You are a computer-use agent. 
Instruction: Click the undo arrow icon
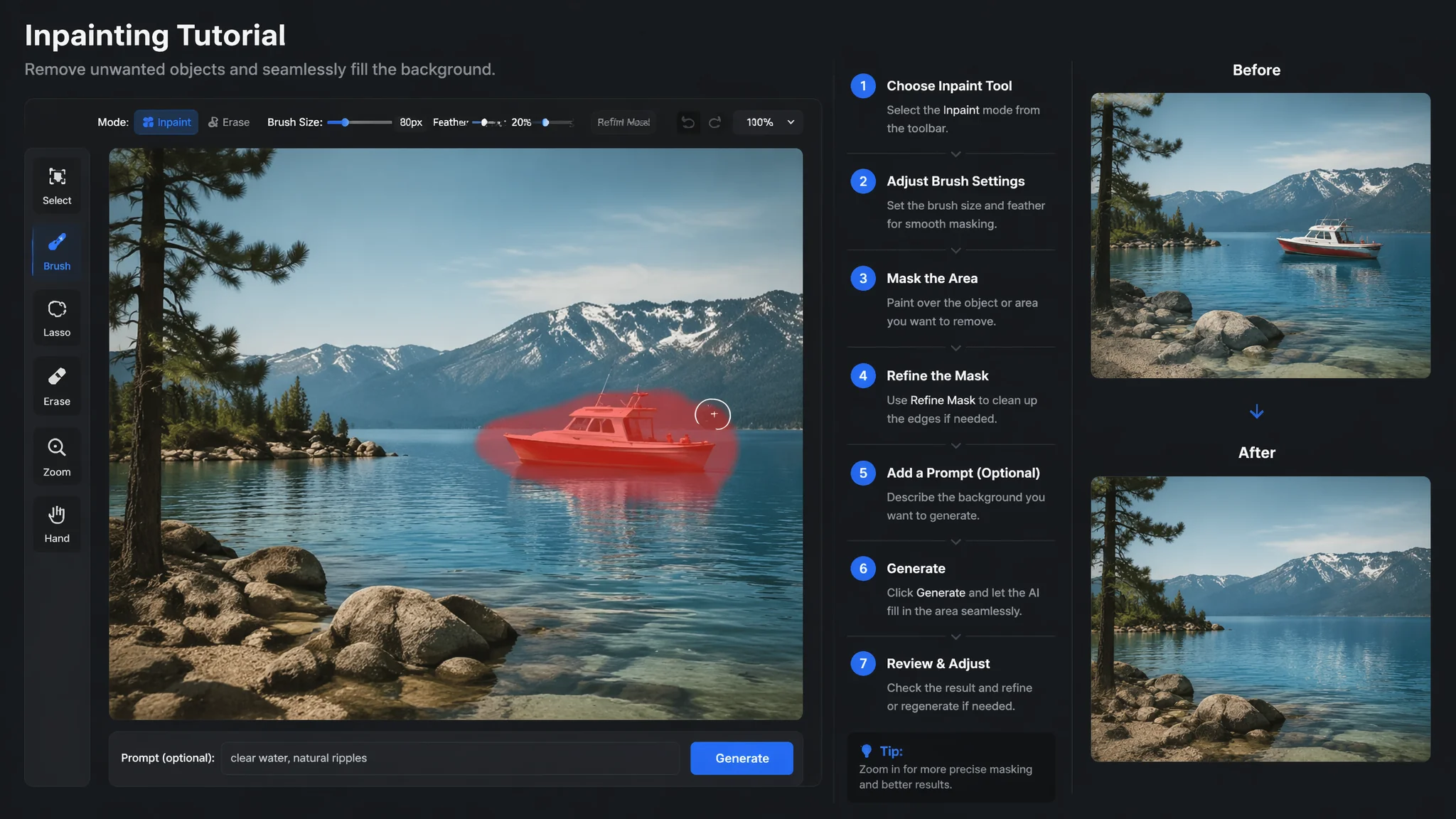click(687, 122)
